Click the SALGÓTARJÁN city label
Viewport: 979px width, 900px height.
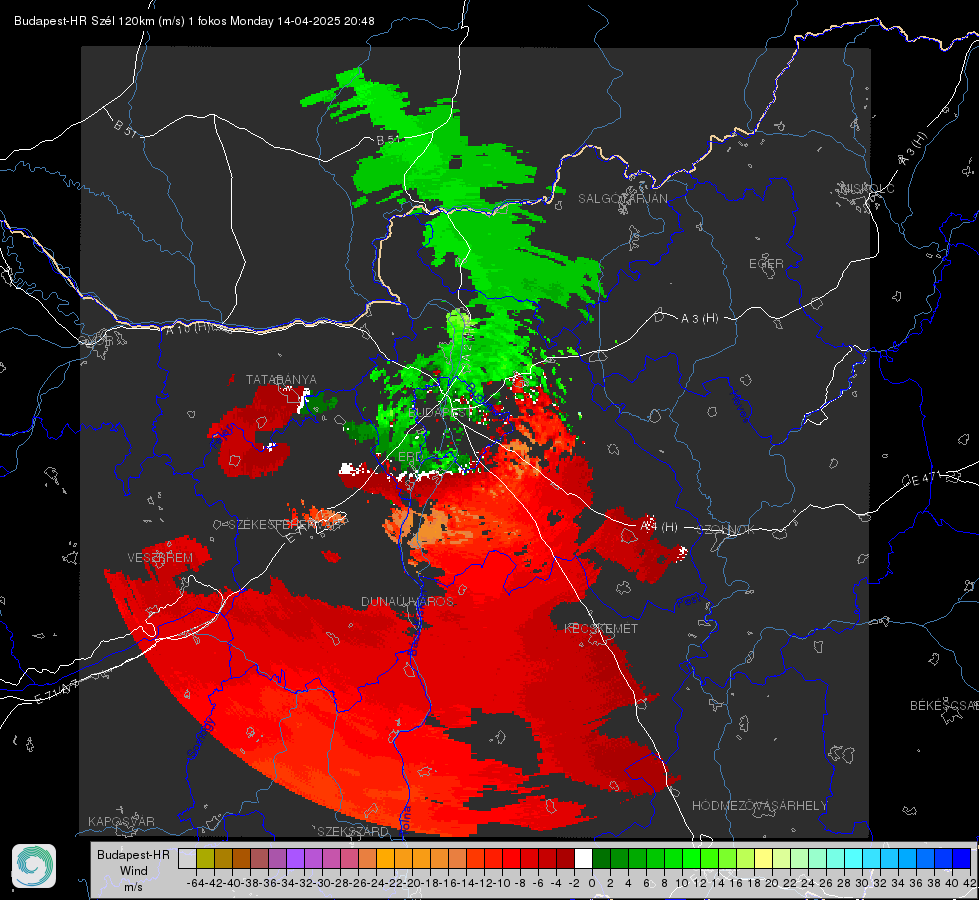tap(622, 199)
